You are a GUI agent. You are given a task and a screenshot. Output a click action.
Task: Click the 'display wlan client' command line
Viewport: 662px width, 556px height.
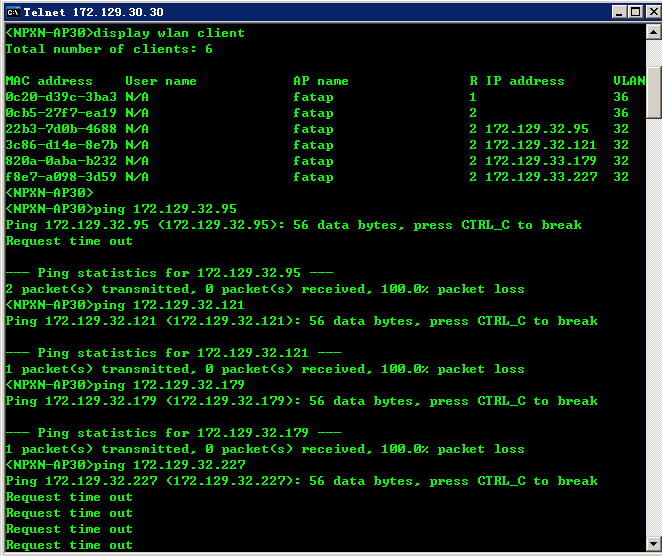click(125, 33)
